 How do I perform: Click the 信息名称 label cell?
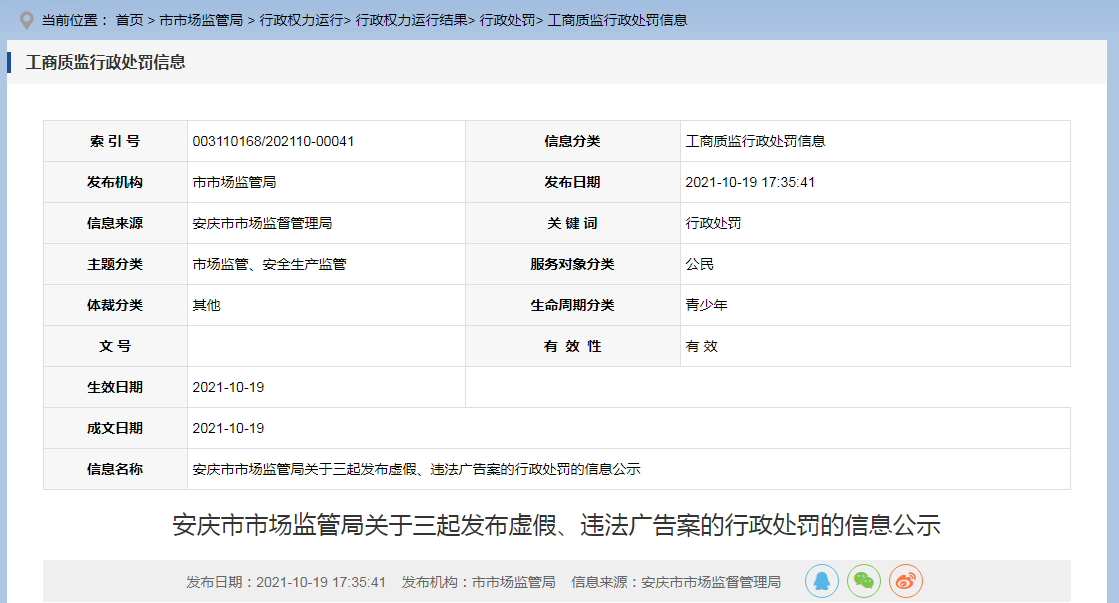pyautogui.click(x=116, y=470)
